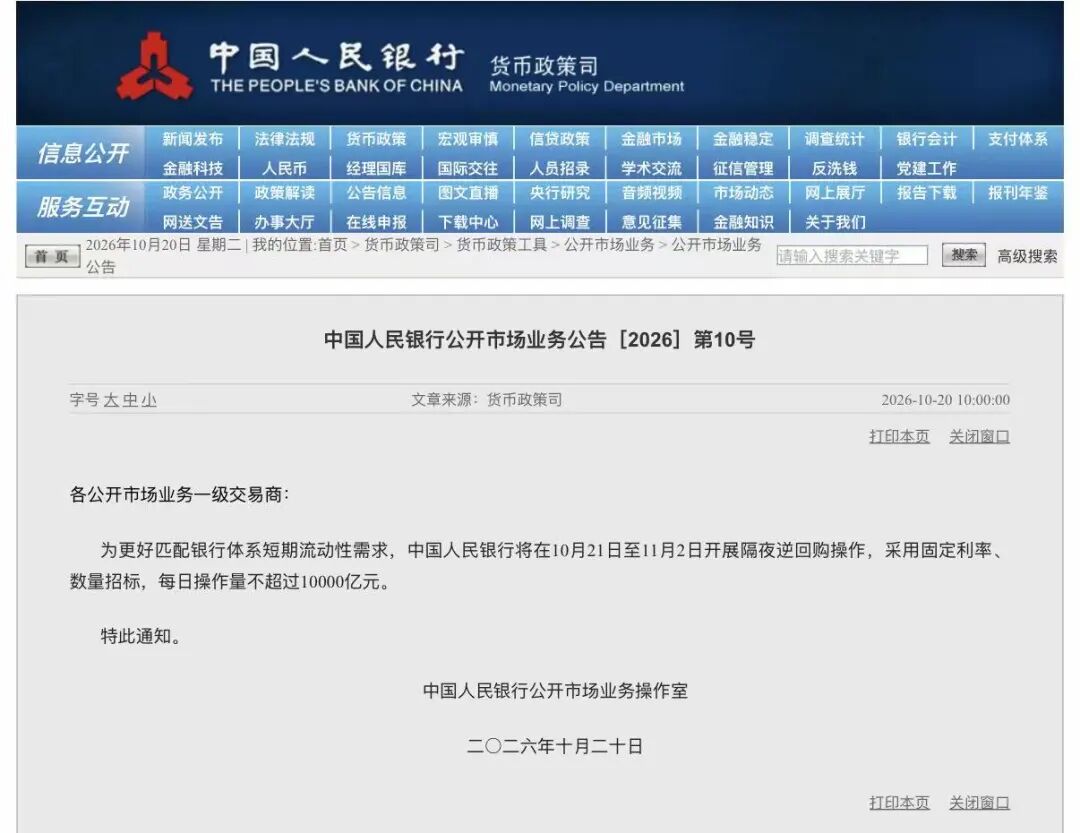Navigate to 学术交流
The height and width of the screenshot is (833, 1080).
(x=651, y=168)
